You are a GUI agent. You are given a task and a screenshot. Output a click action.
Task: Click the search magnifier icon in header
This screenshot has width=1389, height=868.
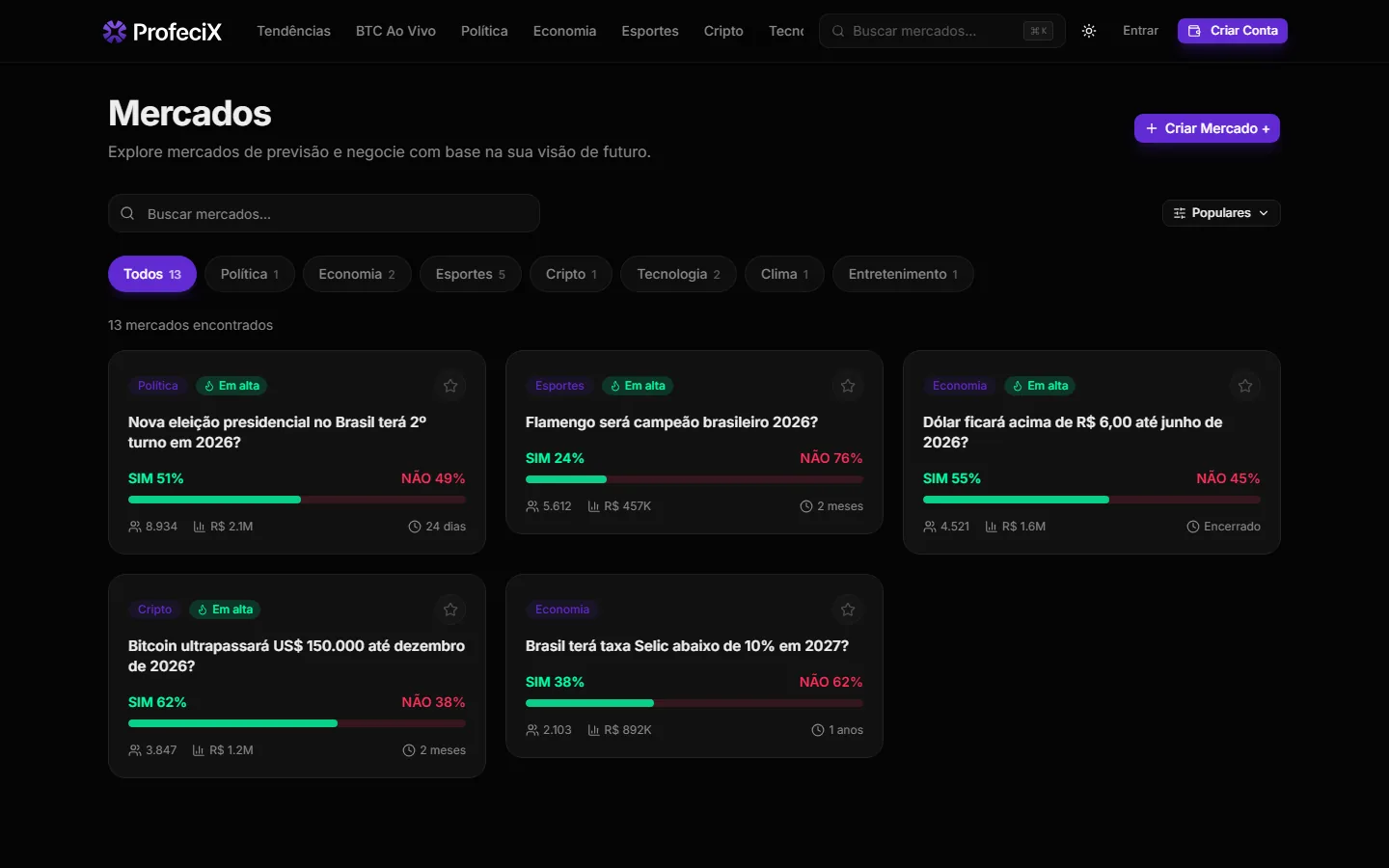click(x=838, y=31)
